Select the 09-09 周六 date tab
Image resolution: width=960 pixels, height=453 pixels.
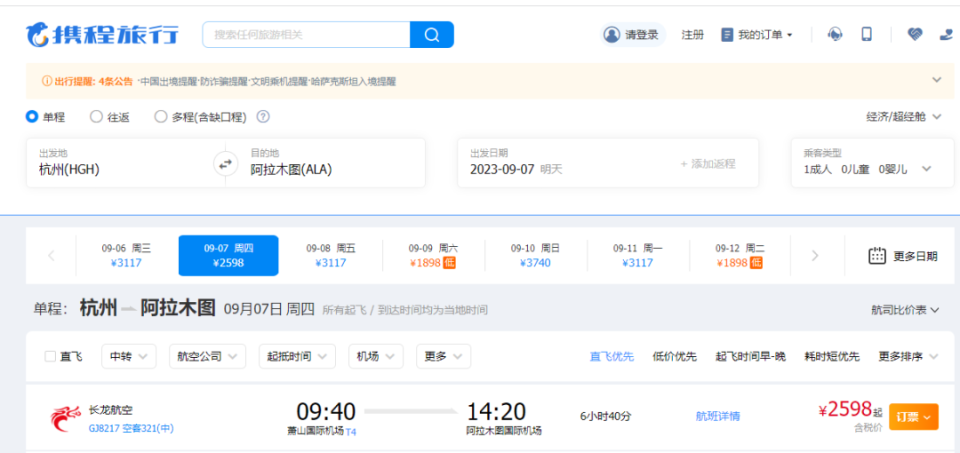coord(433,256)
